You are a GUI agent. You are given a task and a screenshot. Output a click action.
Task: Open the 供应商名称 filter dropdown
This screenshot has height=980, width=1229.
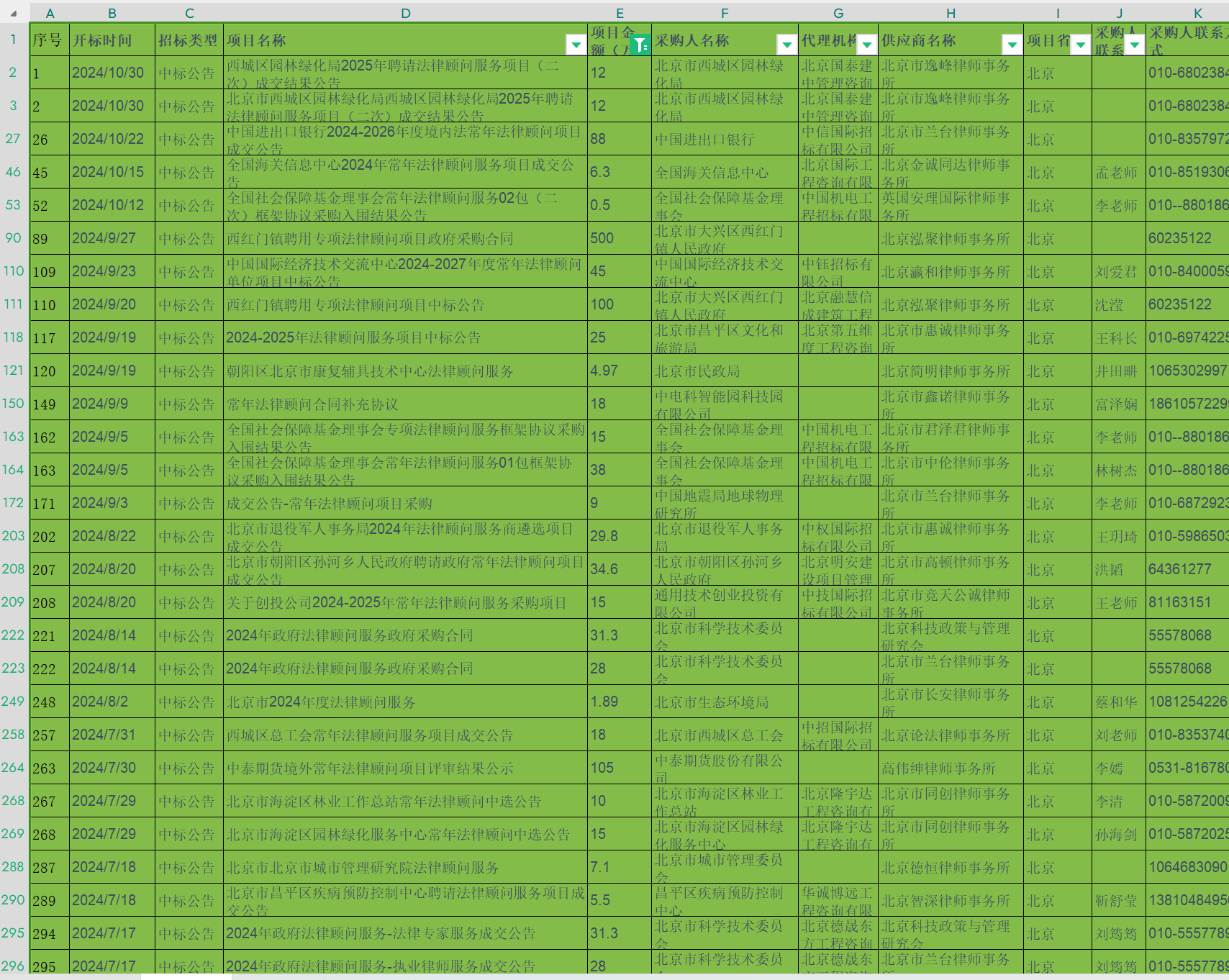(x=1012, y=45)
